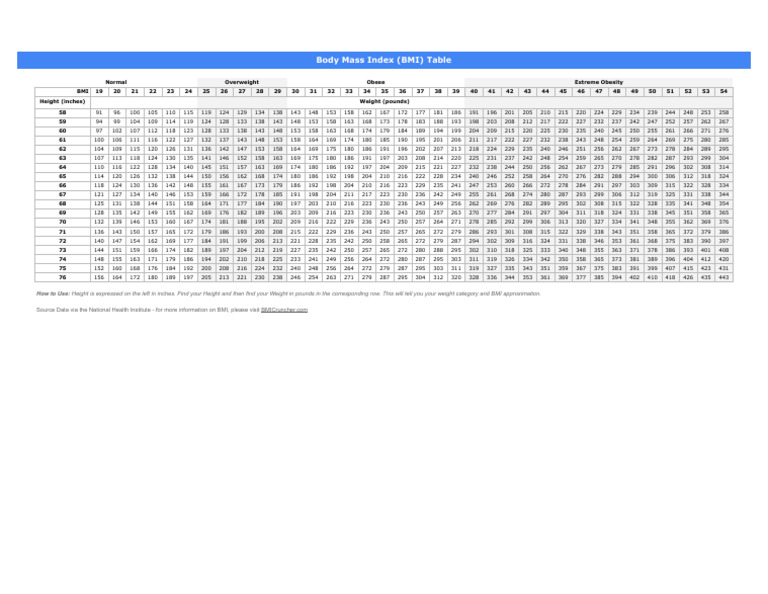Image resolution: width=768 pixels, height=594 pixels.
Task: Select weight 420 at height 74, BMI 54
Action: pyautogui.click(x=724, y=259)
